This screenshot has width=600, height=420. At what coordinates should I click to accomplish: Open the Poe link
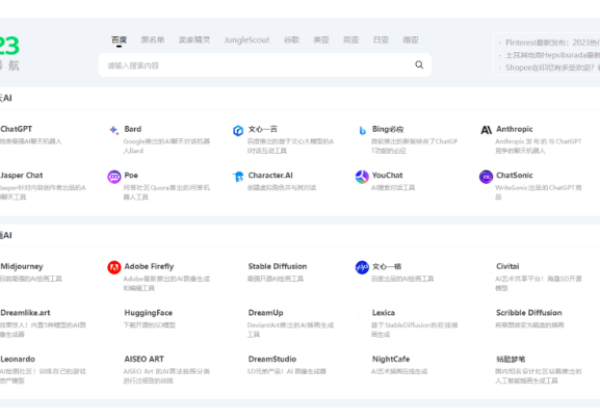[x=131, y=175]
